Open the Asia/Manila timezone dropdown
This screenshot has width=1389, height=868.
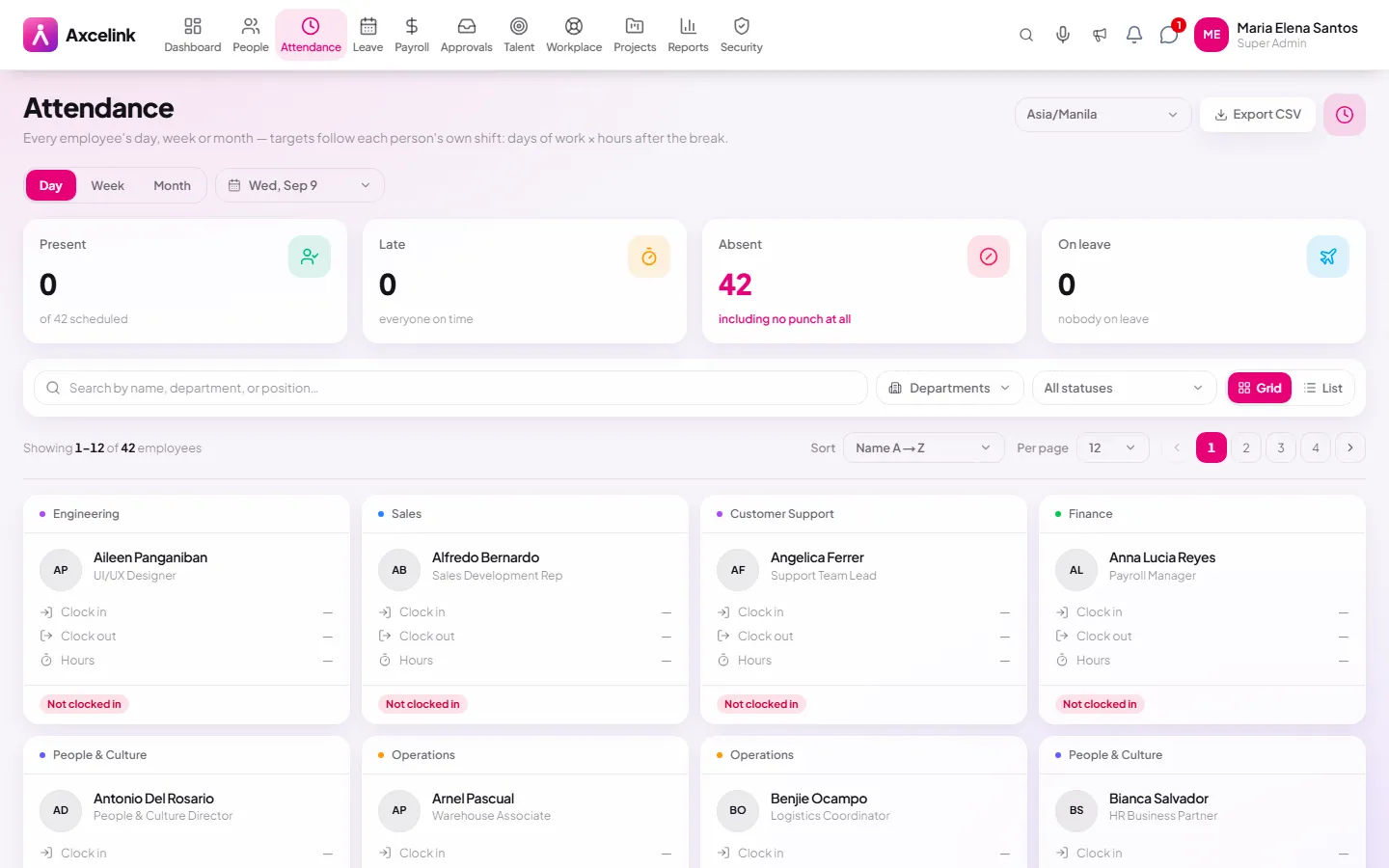point(1103,115)
